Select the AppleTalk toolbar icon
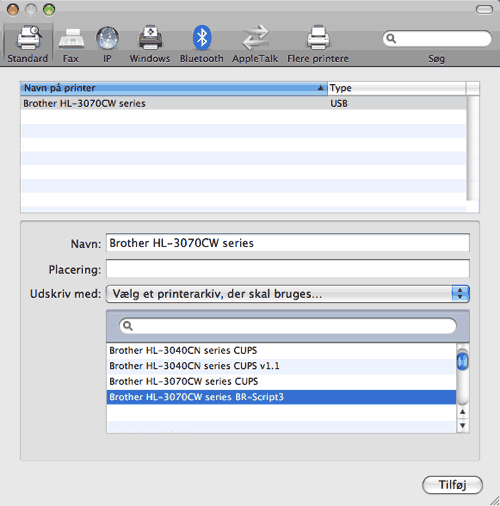The width and height of the screenshot is (500, 506). pyautogui.click(x=255, y=44)
